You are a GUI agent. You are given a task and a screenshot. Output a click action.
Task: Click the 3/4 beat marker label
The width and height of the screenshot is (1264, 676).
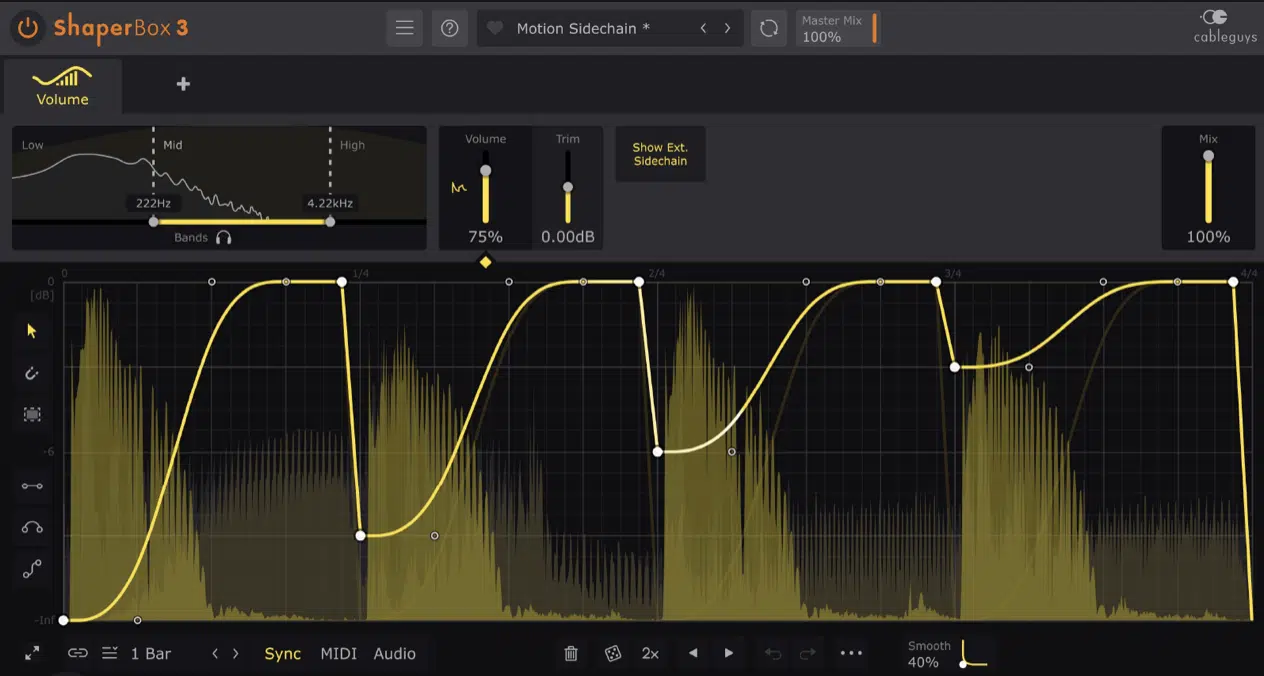pos(953,273)
